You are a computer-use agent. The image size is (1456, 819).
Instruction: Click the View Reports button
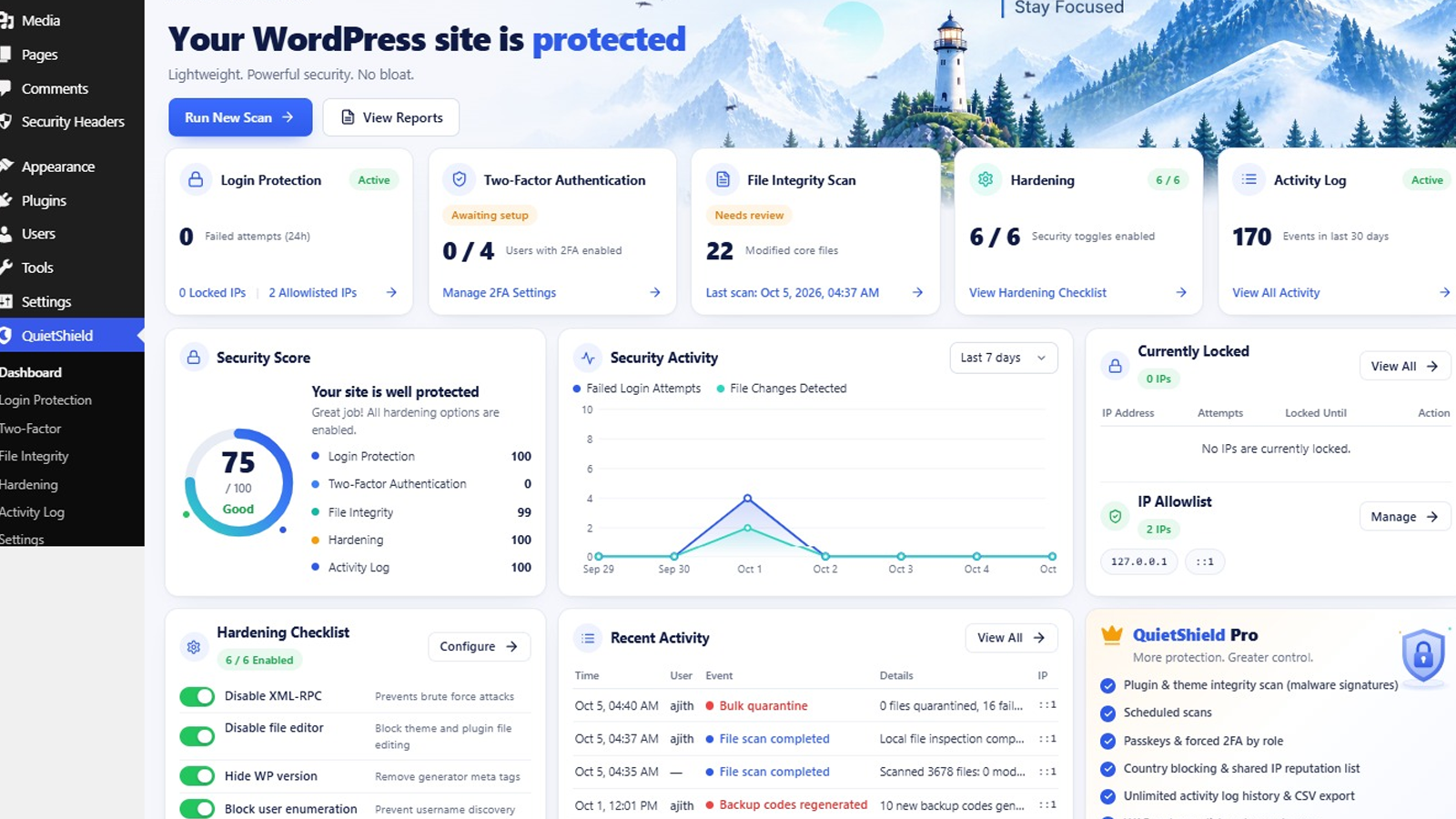coord(391,117)
